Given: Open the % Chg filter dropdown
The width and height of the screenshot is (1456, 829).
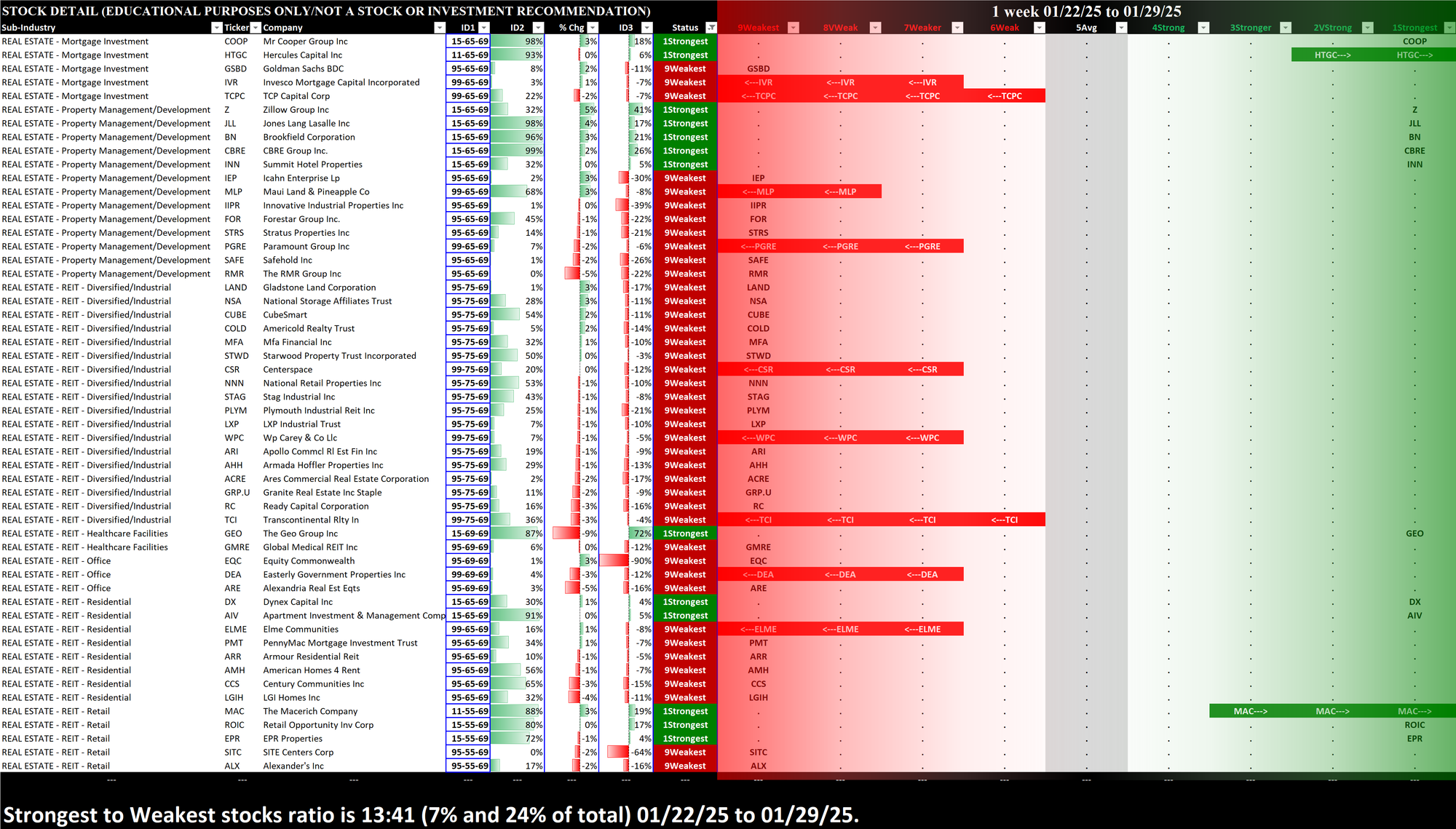Looking at the screenshot, I should 593,28.
